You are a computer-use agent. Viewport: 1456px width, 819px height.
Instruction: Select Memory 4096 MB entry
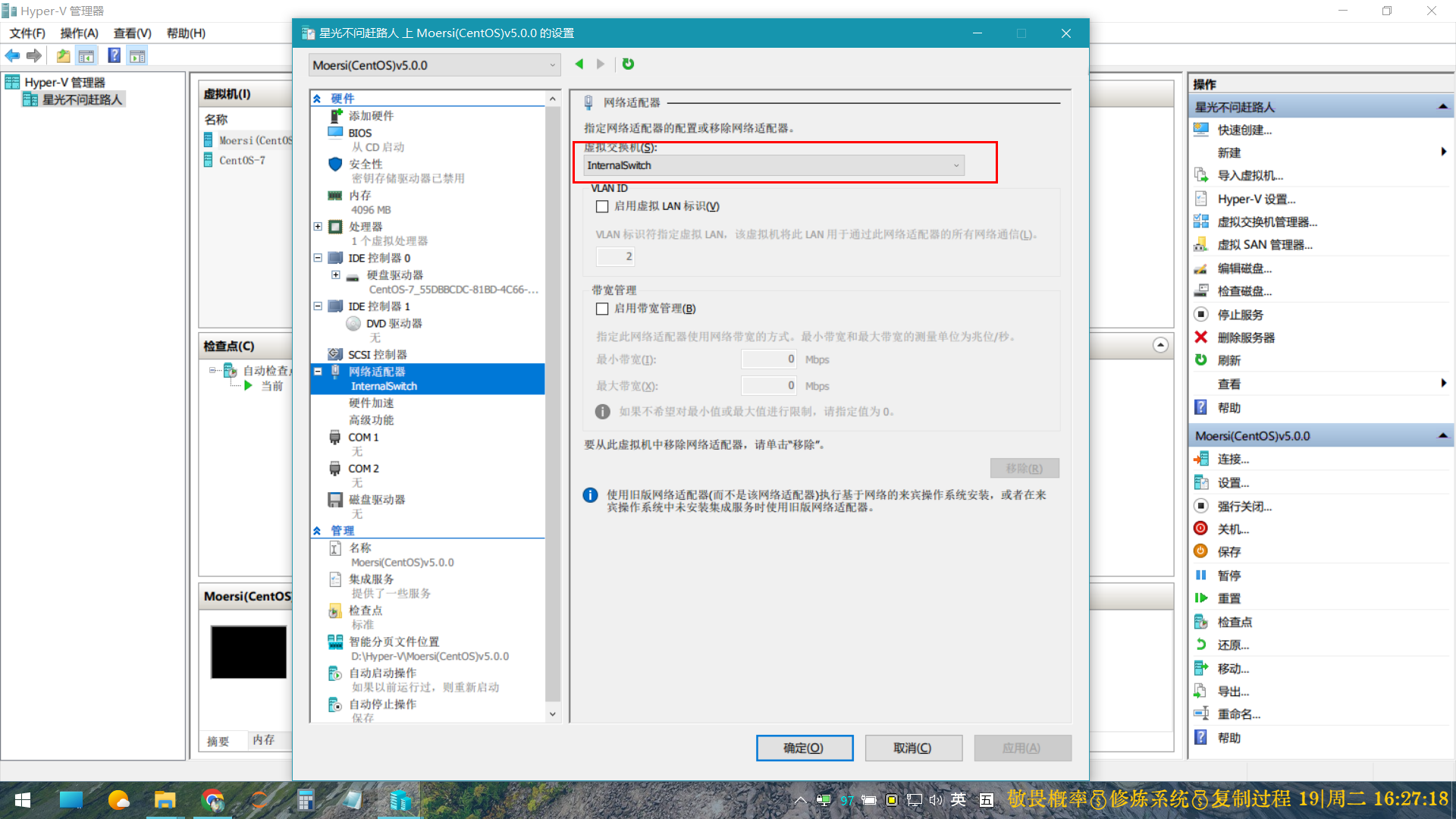point(359,195)
